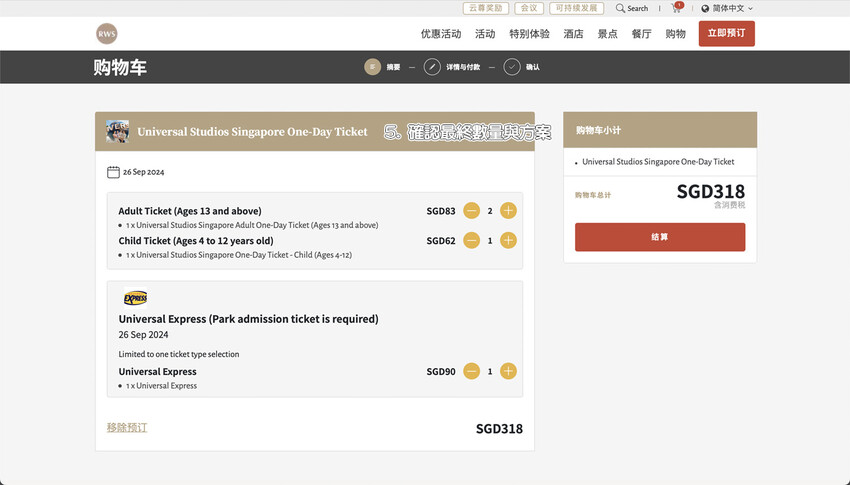Open the 优惠活动 menu item

(441, 34)
